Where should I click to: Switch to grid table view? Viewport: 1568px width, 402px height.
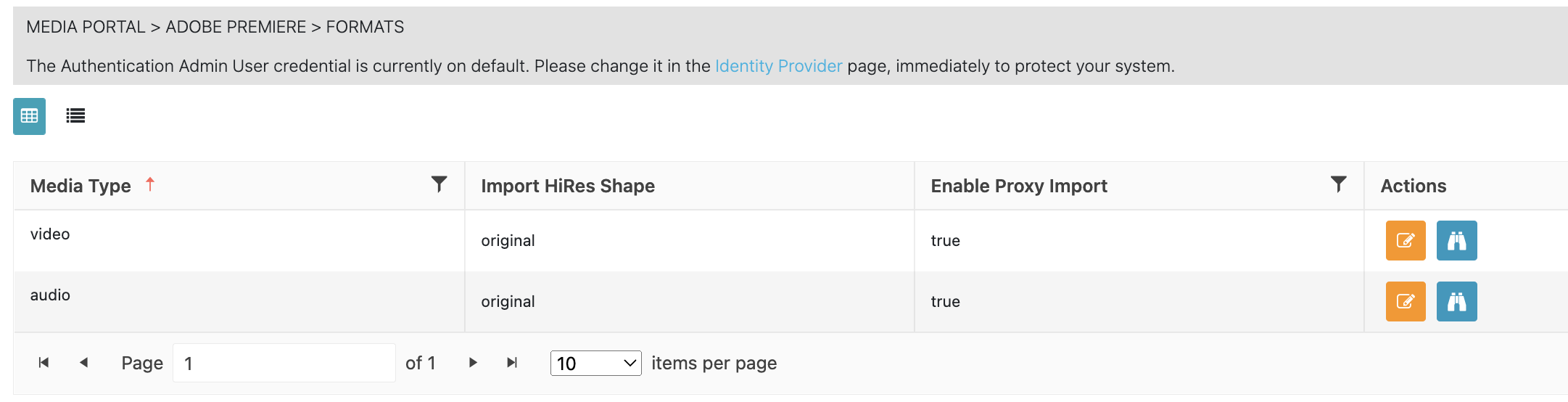click(29, 116)
